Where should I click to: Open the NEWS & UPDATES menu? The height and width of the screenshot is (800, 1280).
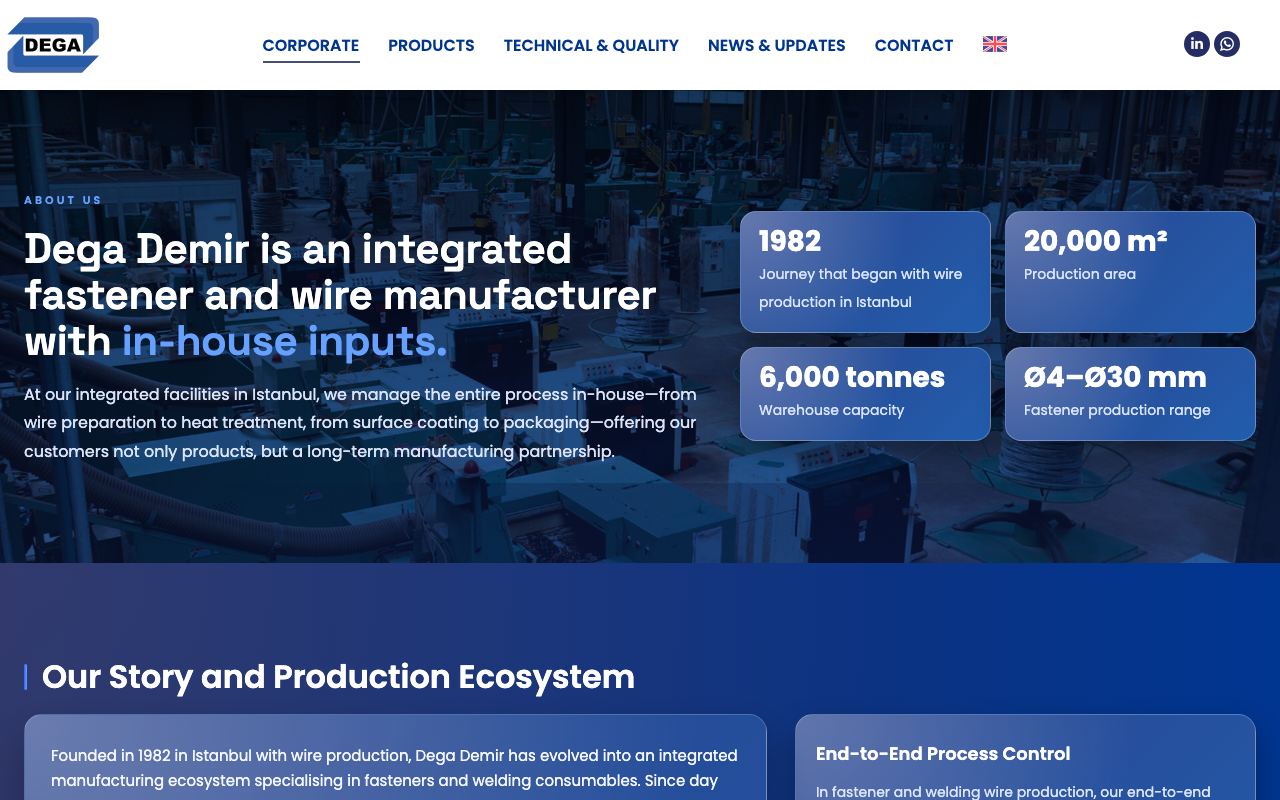click(777, 45)
